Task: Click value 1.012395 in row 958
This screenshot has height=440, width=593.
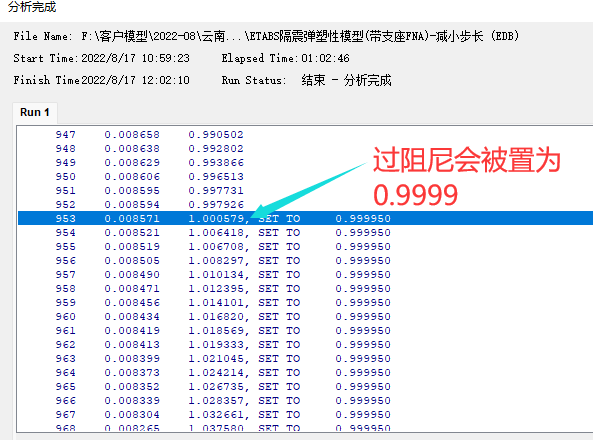Action: 216,289
